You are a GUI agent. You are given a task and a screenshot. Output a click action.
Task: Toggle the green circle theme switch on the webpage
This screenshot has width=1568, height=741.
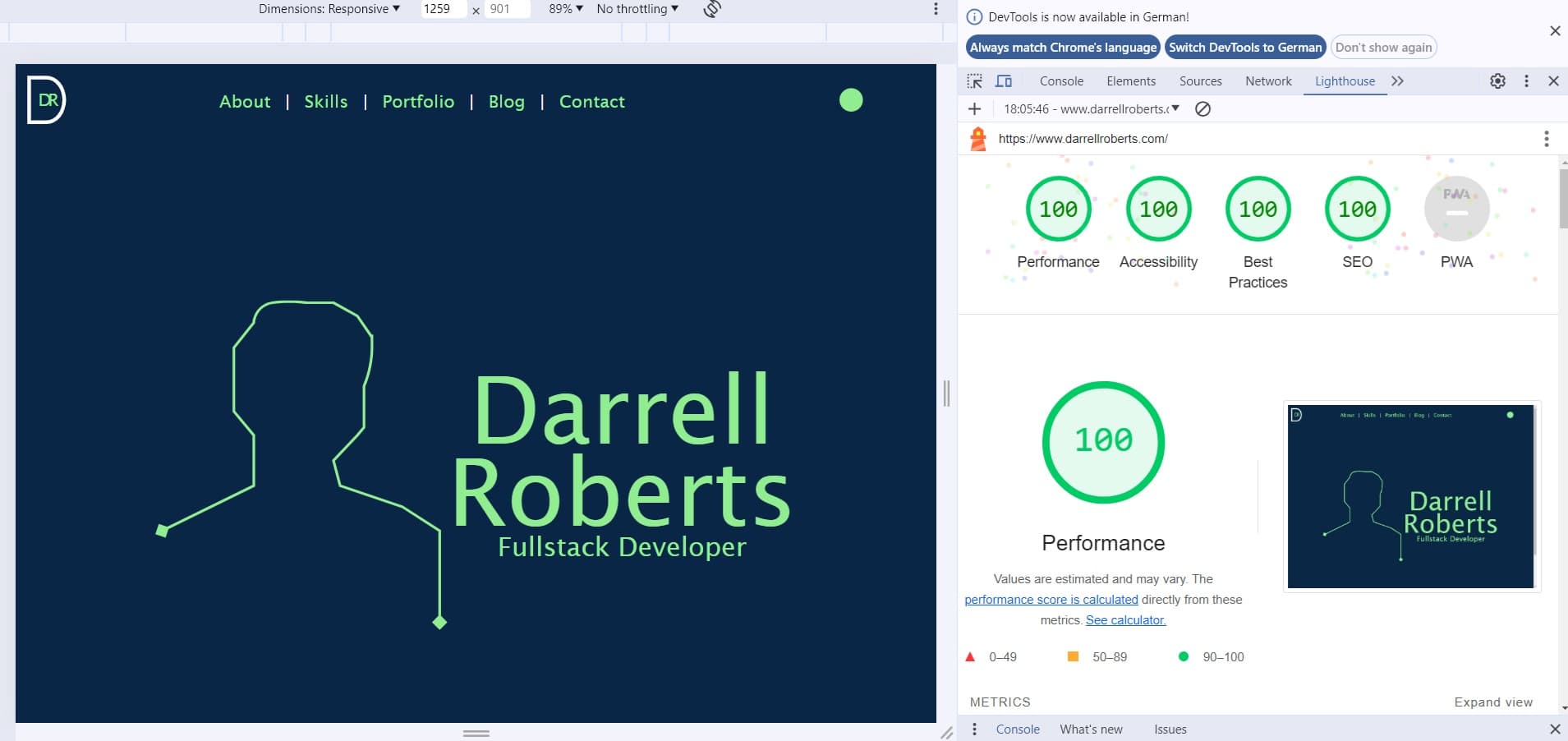point(851,100)
